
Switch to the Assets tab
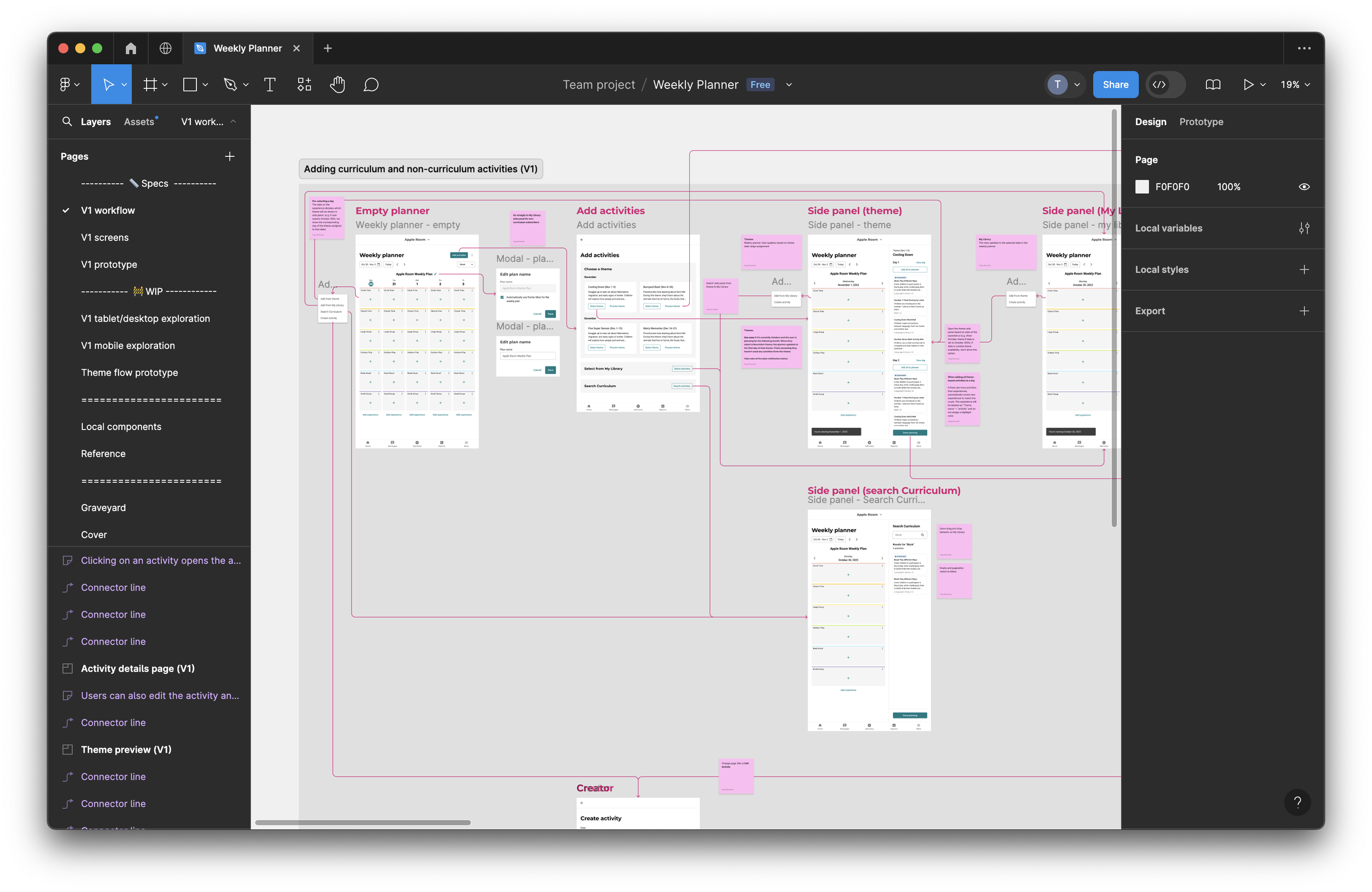click(x=139, y=122)
